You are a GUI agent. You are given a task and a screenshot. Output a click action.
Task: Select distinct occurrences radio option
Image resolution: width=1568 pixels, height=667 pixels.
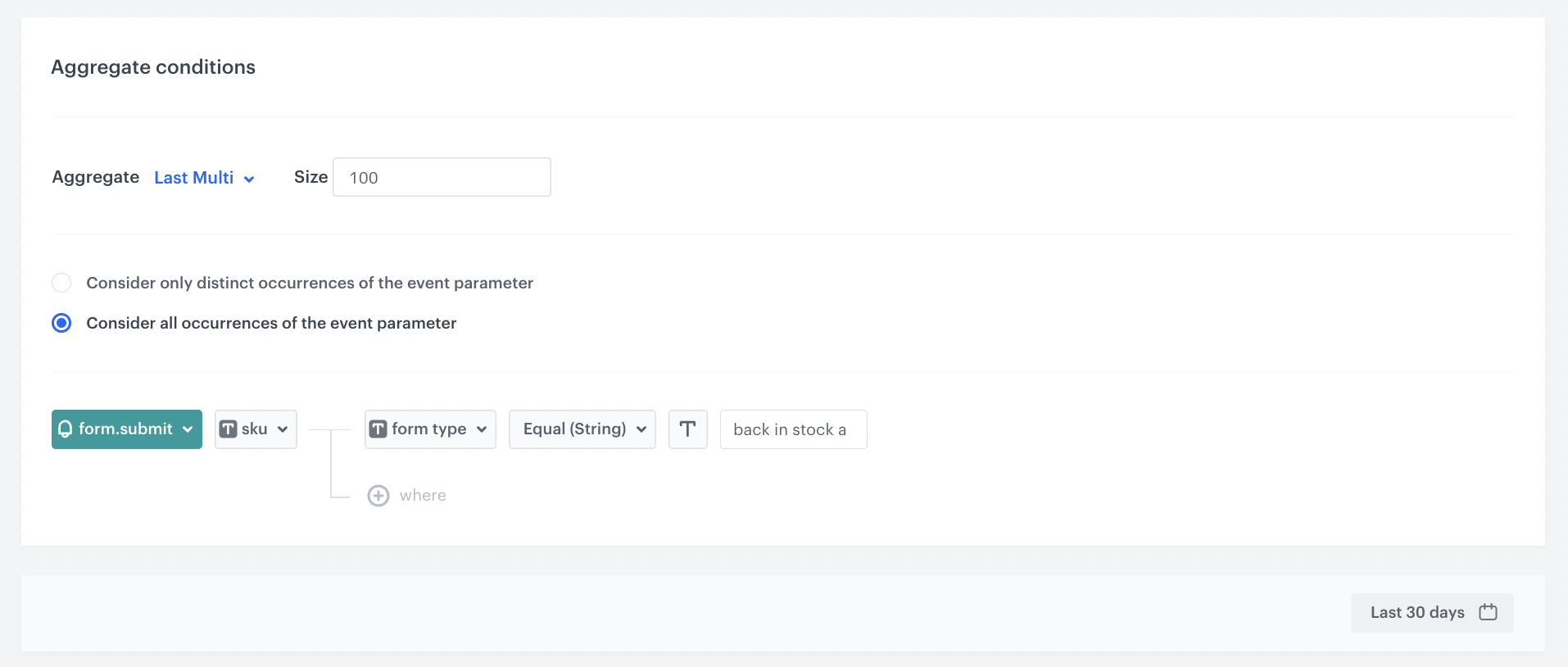pos(61,283)
